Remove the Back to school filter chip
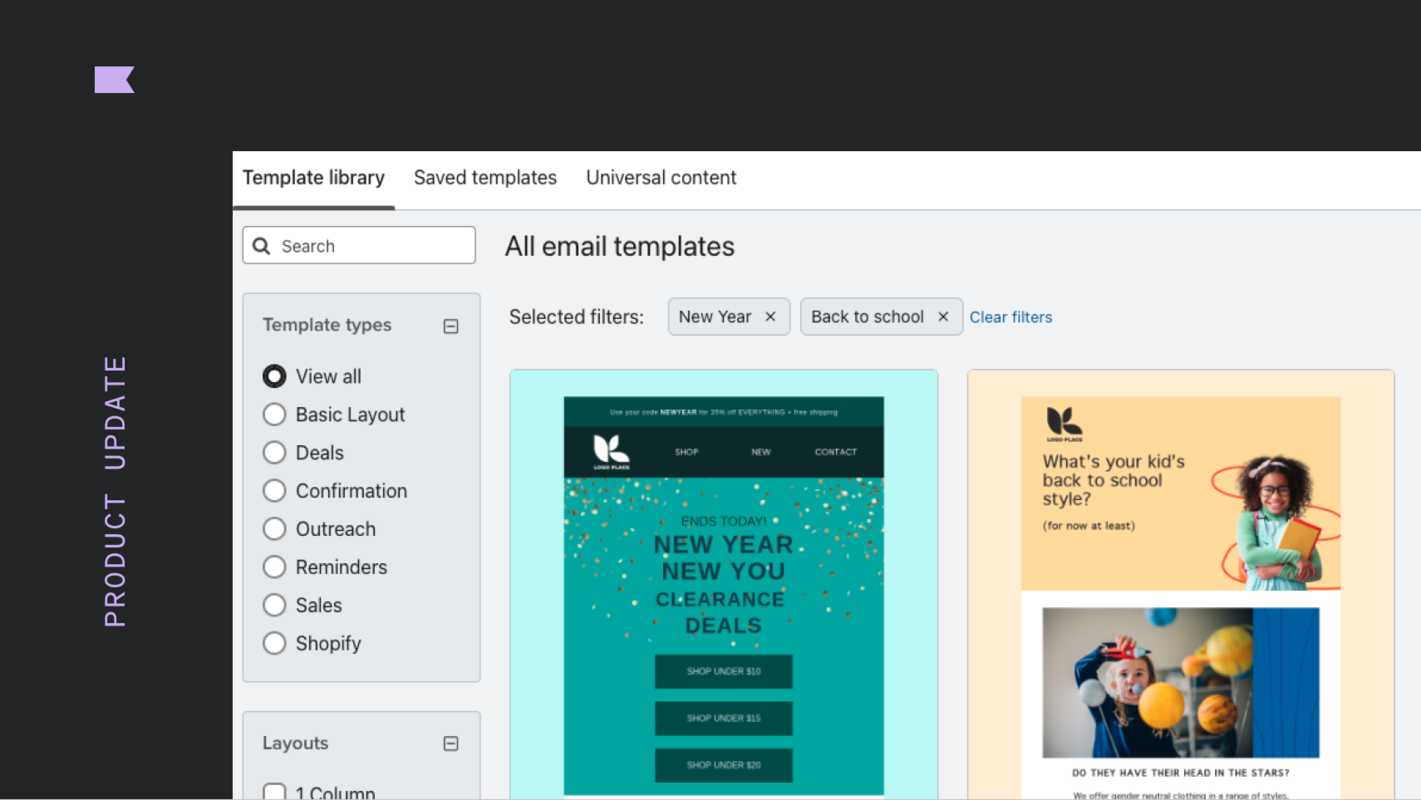Image resolution: width=1421 pixels, height=800 pixels. point(943,316)
